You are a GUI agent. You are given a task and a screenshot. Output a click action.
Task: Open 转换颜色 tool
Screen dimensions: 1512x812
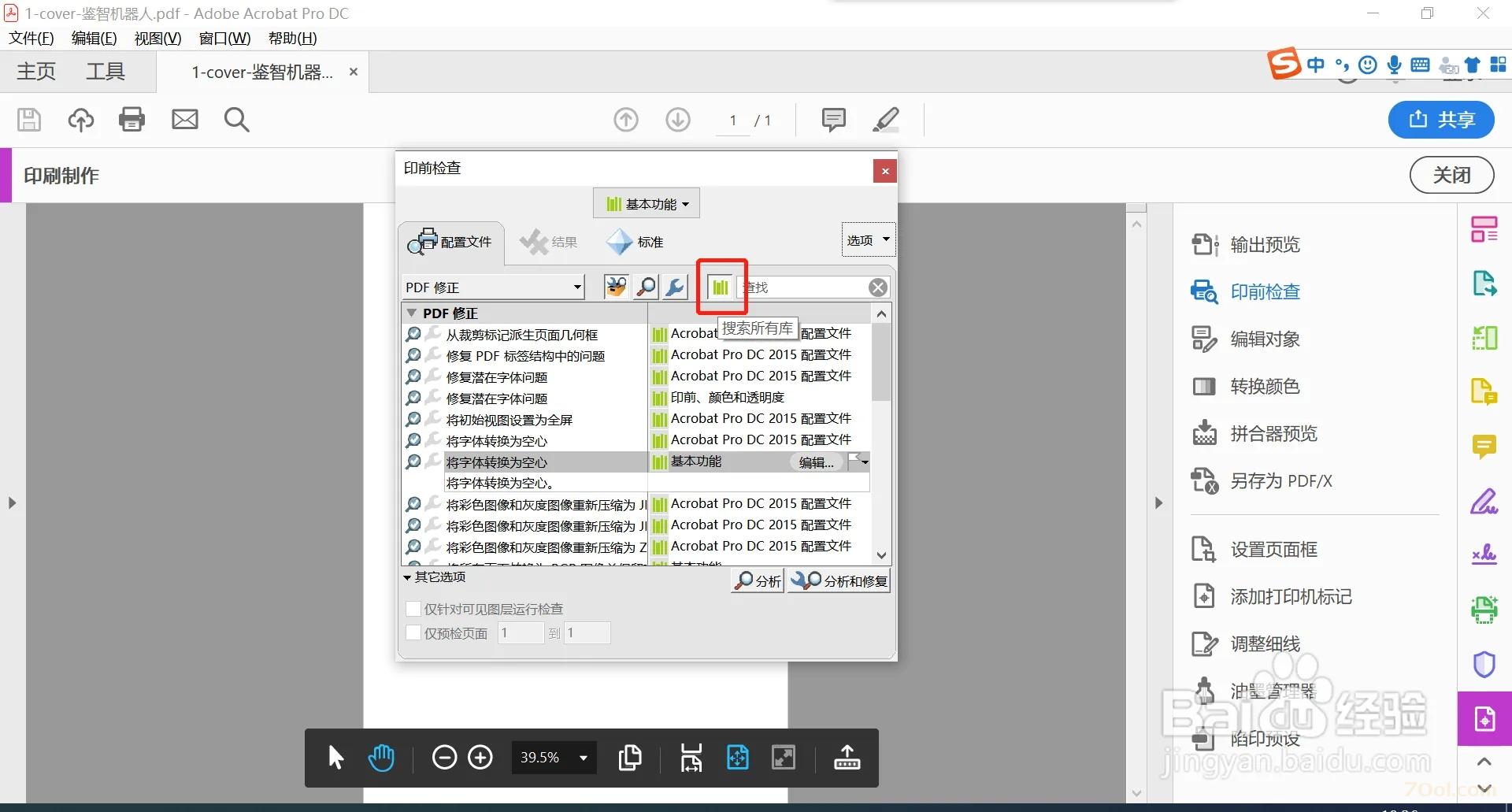[x=1246, y=387]
